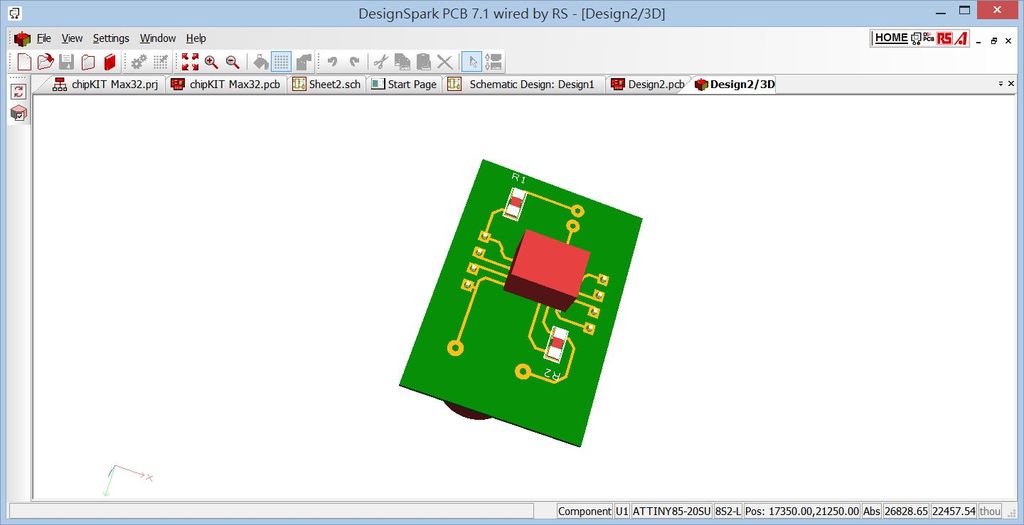Toggle the highlighted grid display icon
Viewport: 1024px width, 525px height.
281,62
